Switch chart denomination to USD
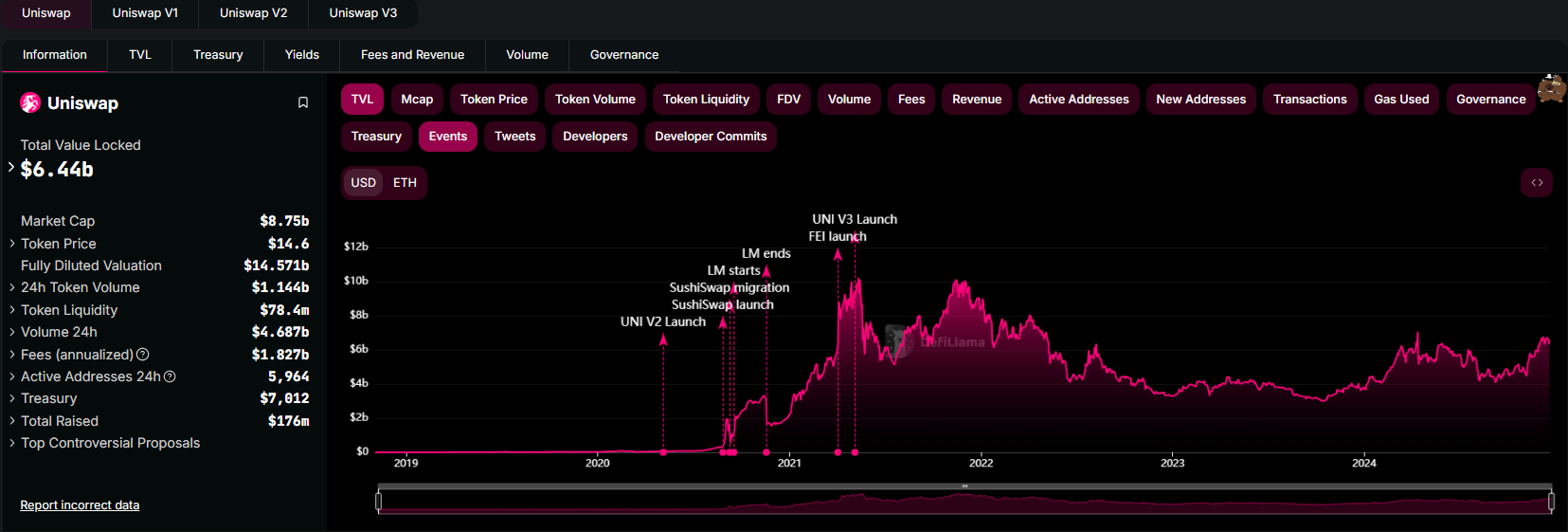This screenshot has width=1568, height=532. pos(364,182)
